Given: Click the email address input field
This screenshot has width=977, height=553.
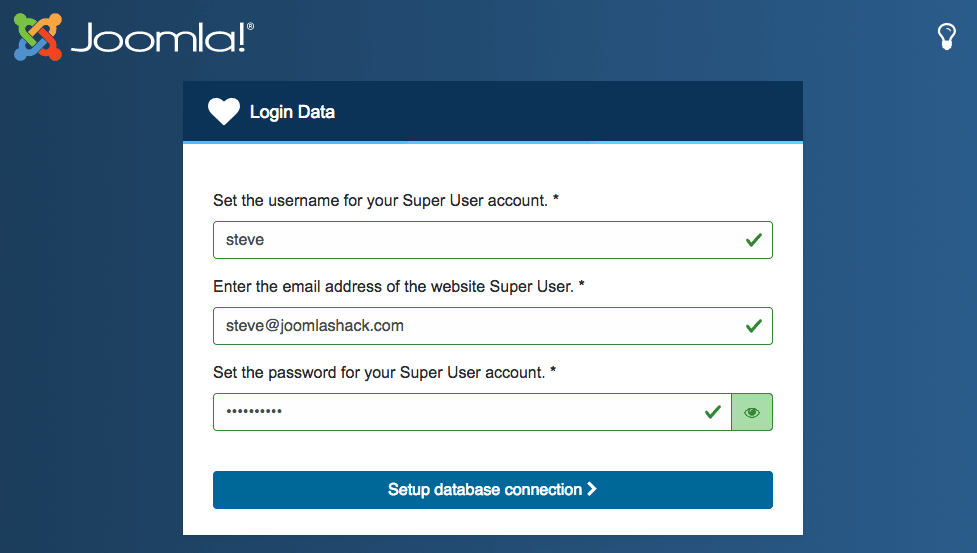Looking at the screenshot, I should point(493,326).
